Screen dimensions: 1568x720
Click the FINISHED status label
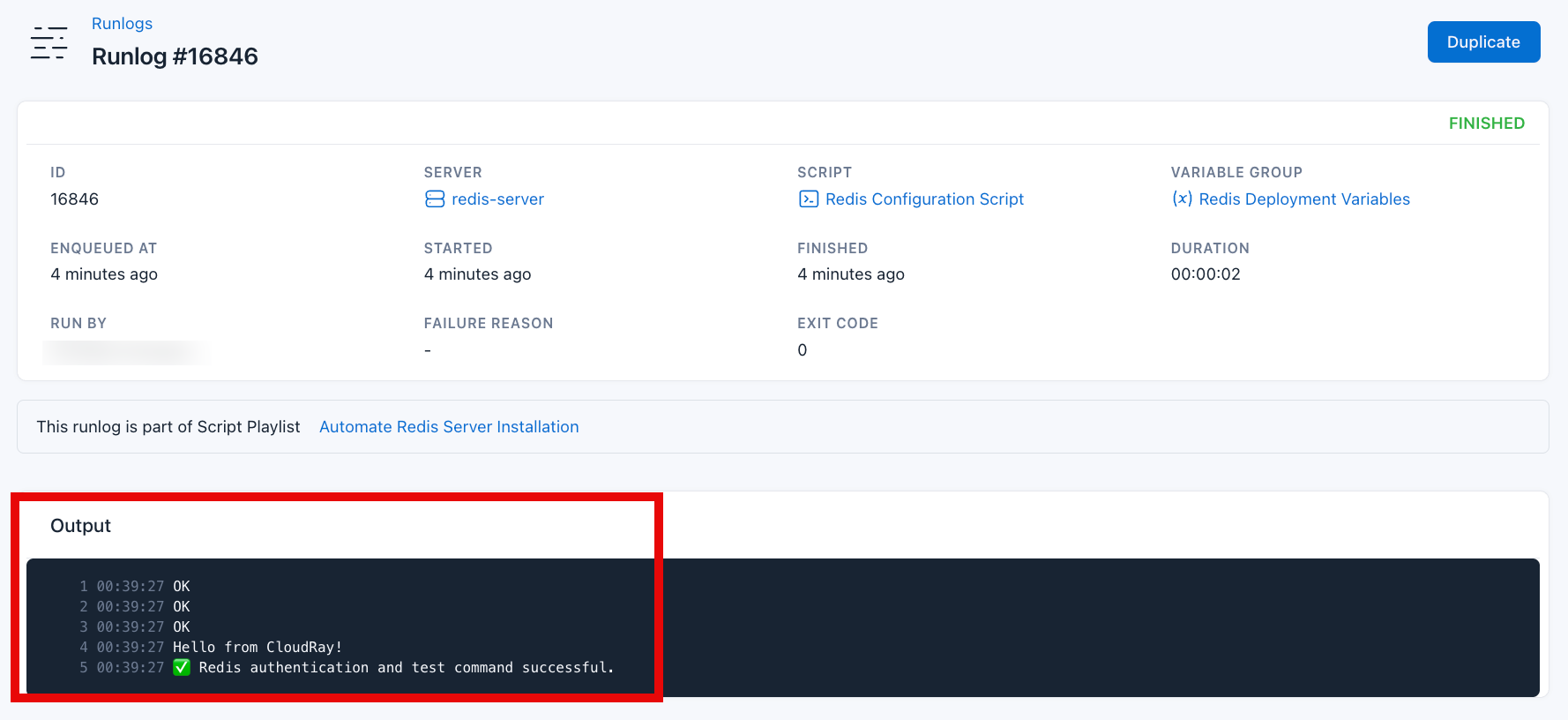click(1486, 124)
